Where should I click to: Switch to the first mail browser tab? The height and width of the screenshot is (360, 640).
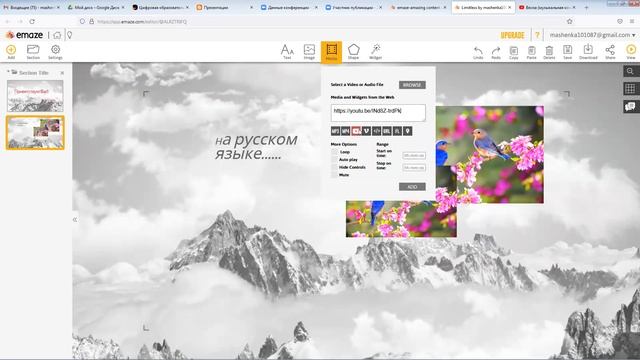32,7
